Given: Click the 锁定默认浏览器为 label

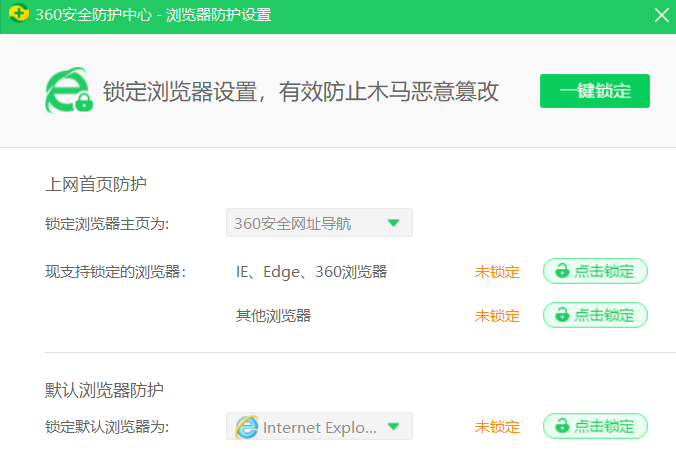Looking at the screenshot, I should (x=107, y=427).
